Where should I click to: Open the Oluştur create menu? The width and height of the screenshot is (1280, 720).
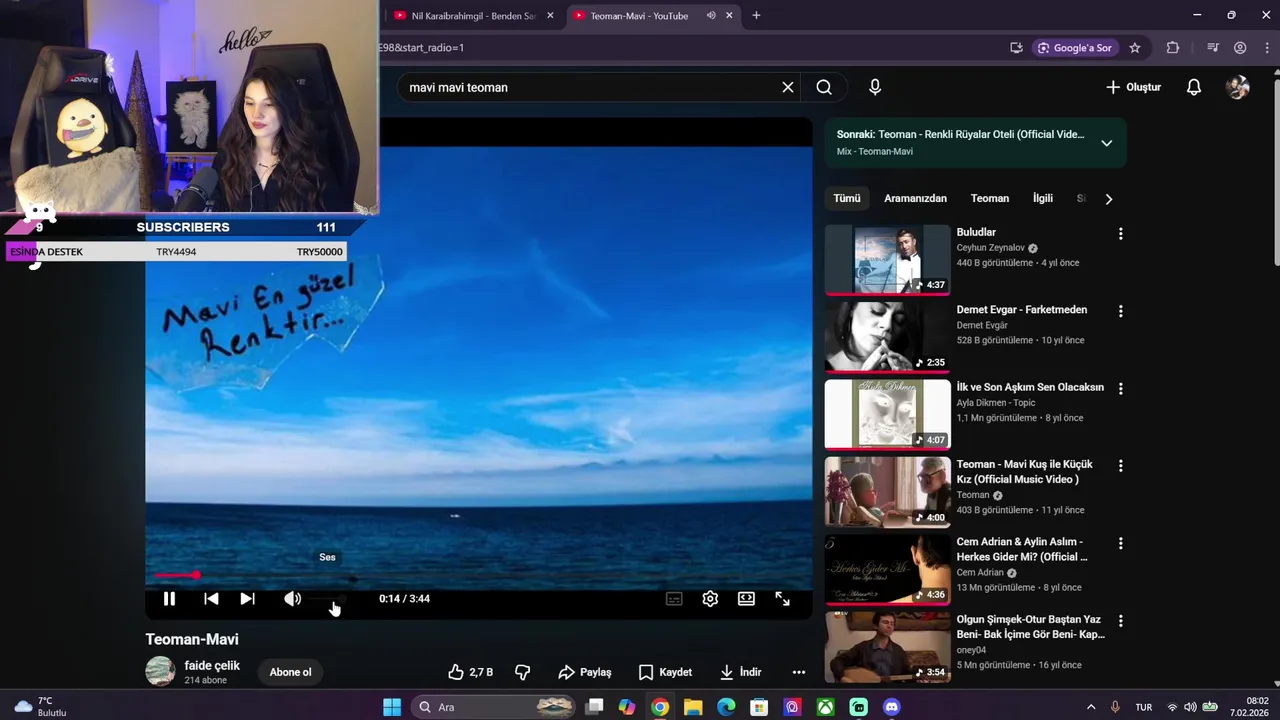(1133, 87)
